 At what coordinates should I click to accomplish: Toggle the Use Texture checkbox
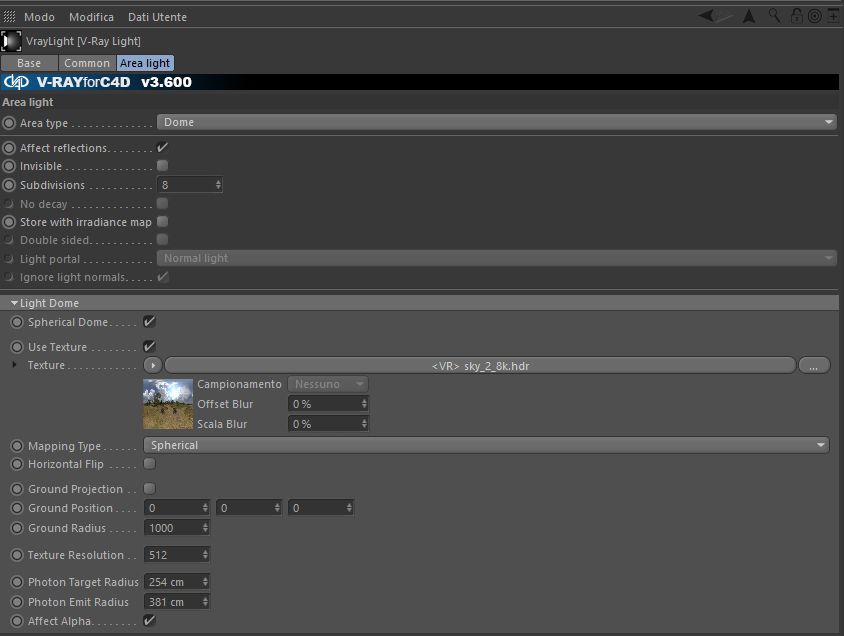pos(149,347)
